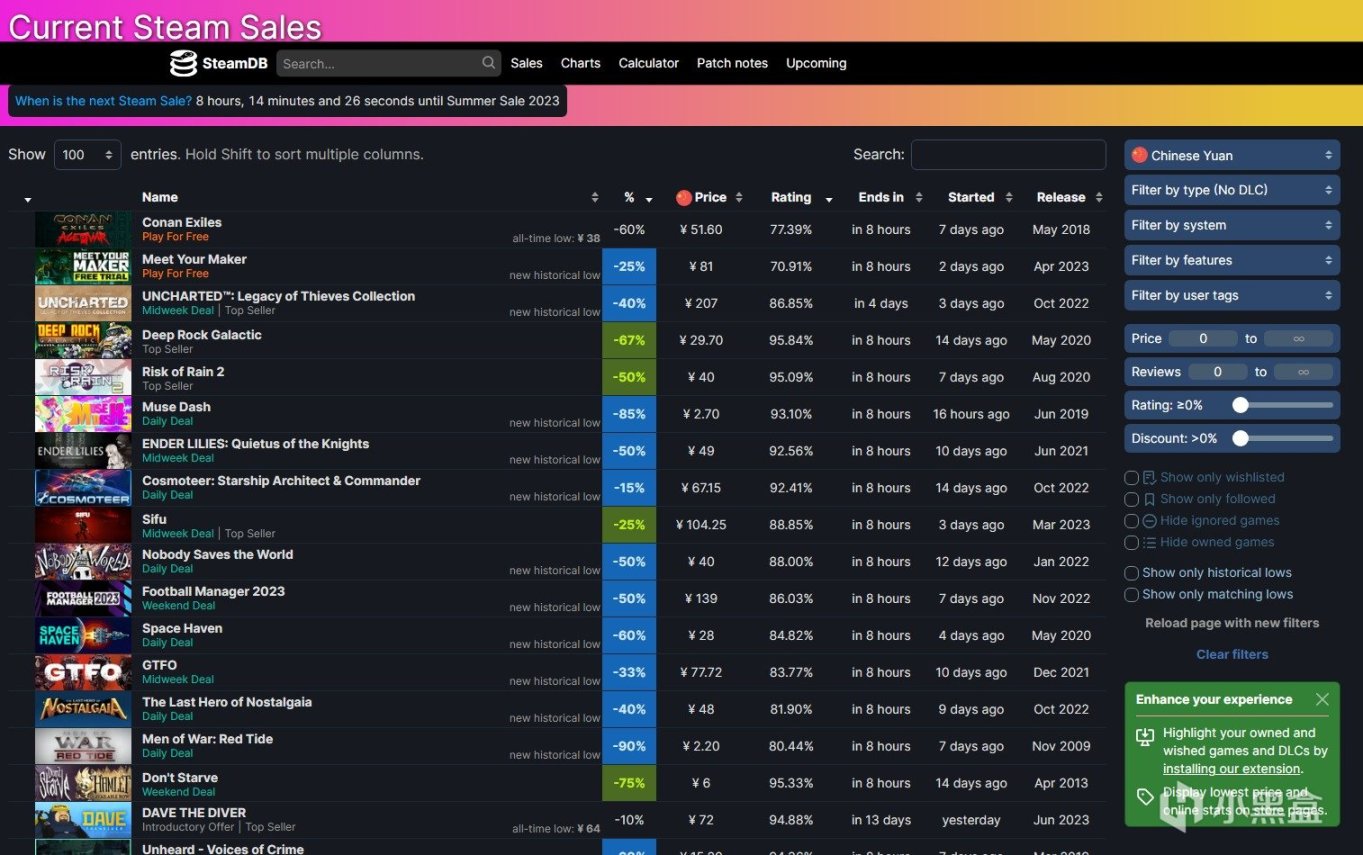Click the Reviews minimum value field
This screenshot has height=855, width=1363.
1217,372
